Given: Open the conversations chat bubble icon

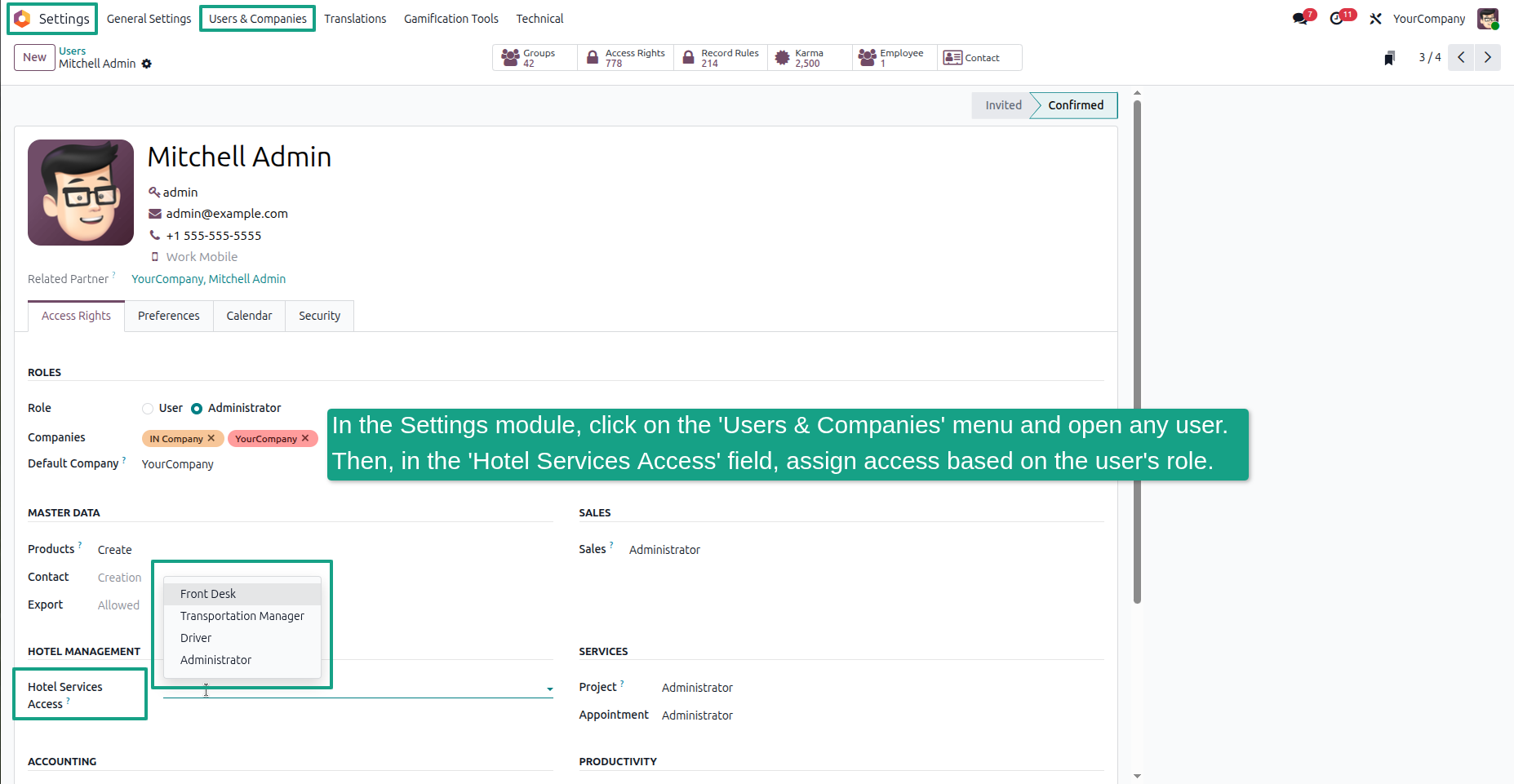Looking at the screenshot, I should pos(1300,19).
